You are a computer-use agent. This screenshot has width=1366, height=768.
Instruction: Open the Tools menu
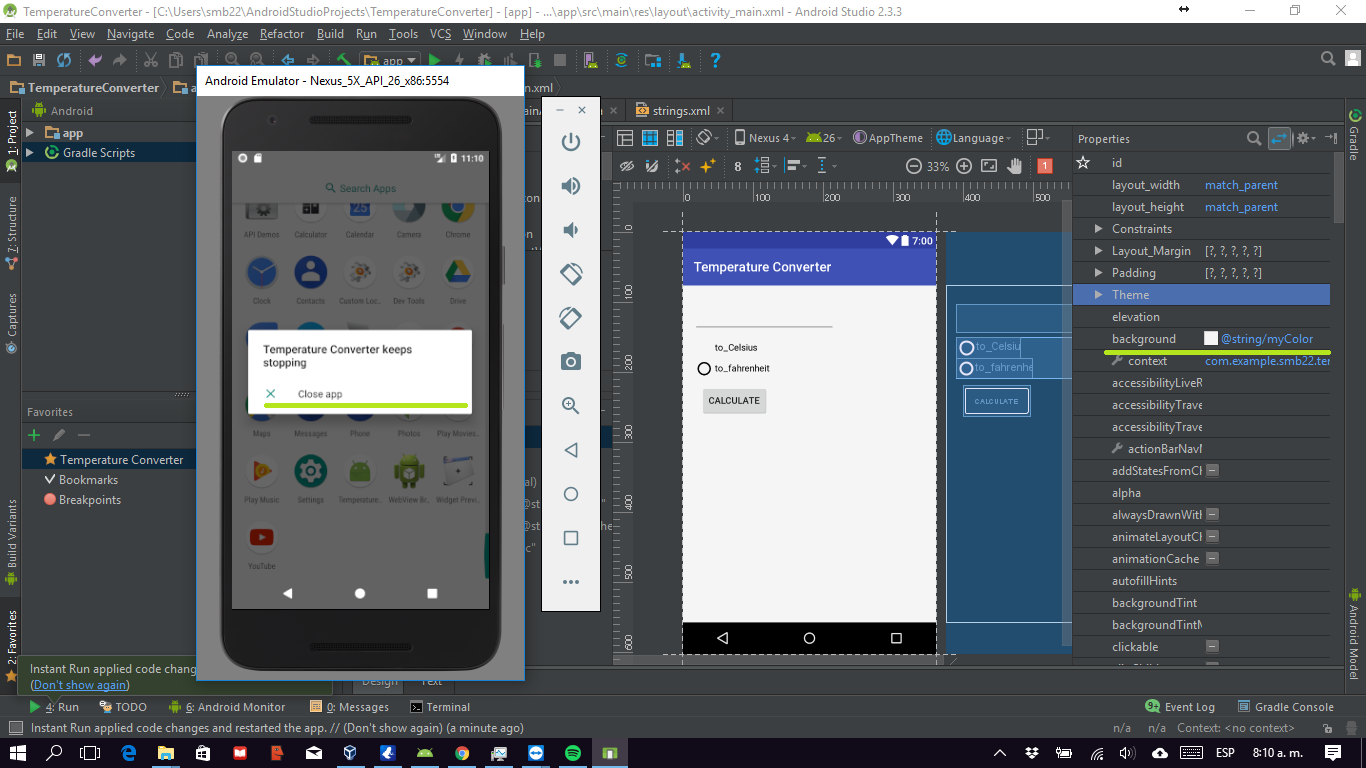point(403,34)
